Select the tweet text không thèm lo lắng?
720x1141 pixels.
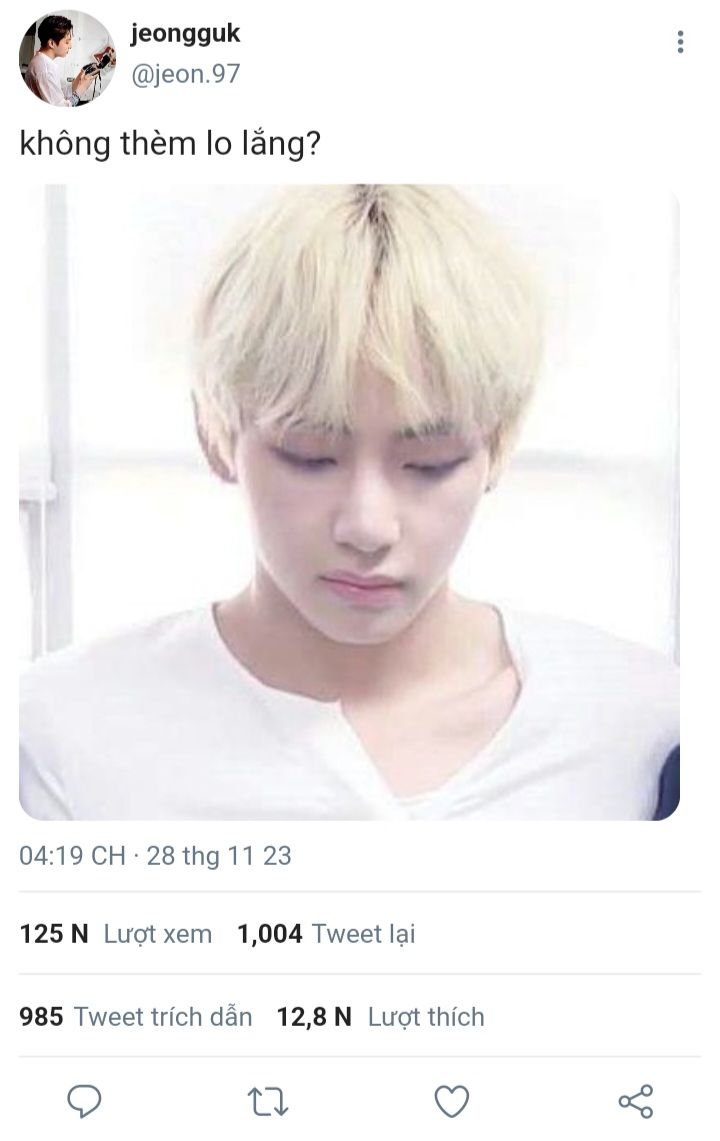click(x=170, y=144)
